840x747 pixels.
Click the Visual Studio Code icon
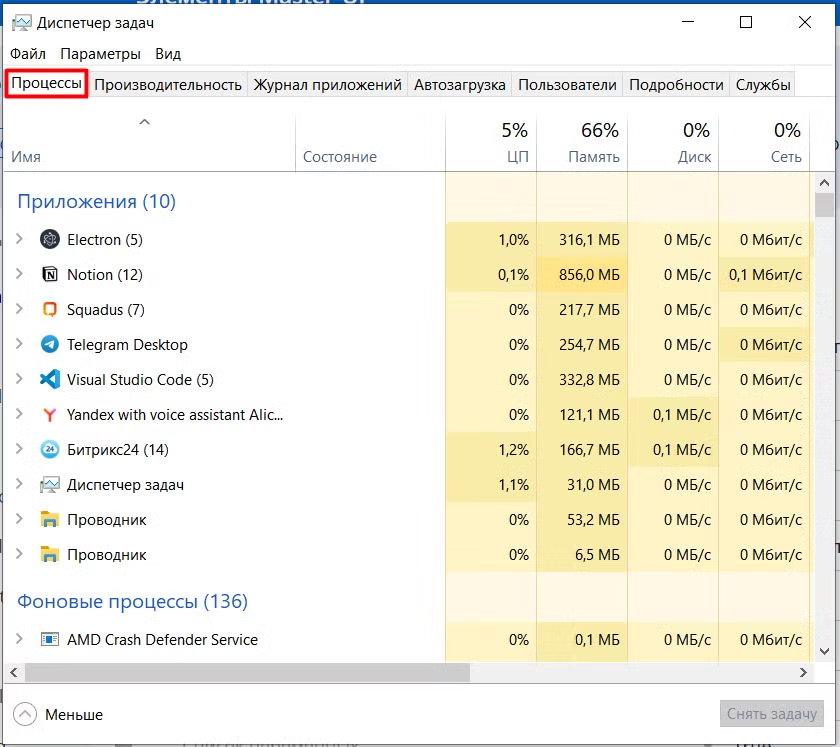pyautogui.click(x=50, y=379)
